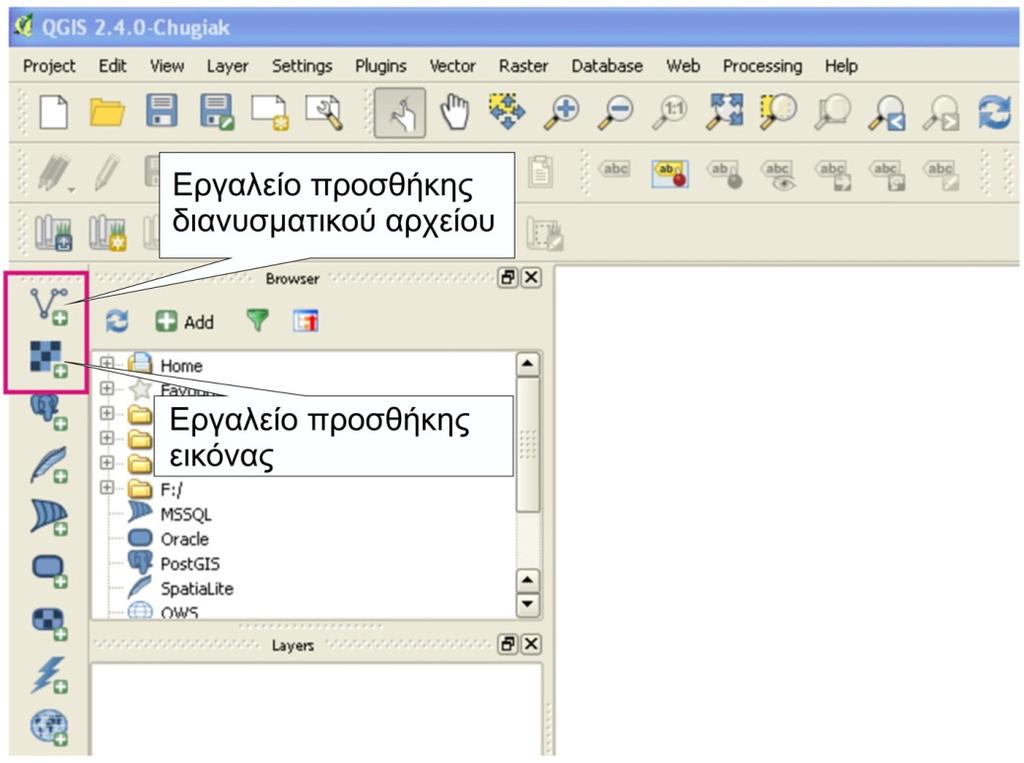Add MSSQL Spatial Layer icon
The height and width of the screenshot is (763, 1024).
[49, 517]
